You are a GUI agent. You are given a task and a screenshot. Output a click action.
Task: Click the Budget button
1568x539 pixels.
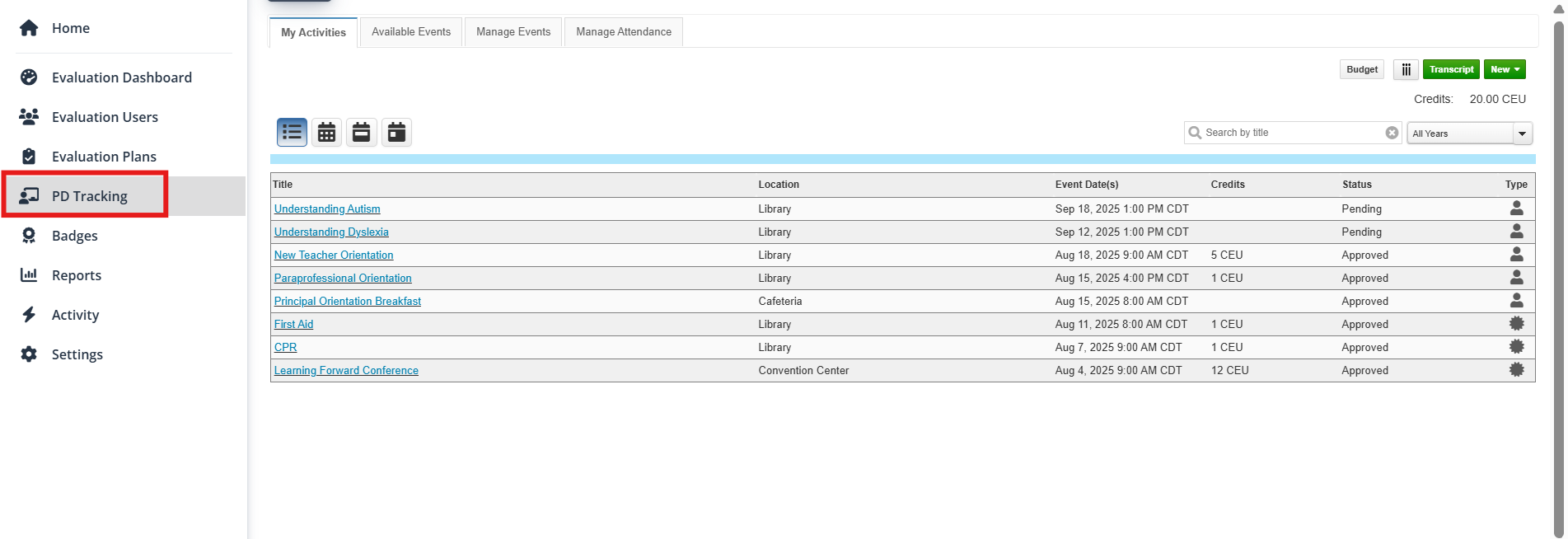point(1361,69)
